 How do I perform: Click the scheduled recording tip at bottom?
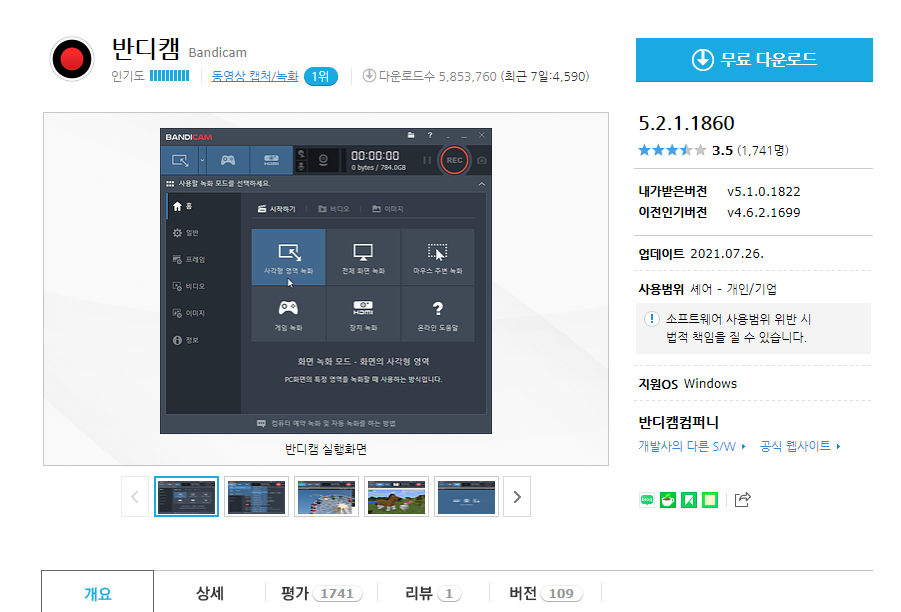[x=326, y=424]
